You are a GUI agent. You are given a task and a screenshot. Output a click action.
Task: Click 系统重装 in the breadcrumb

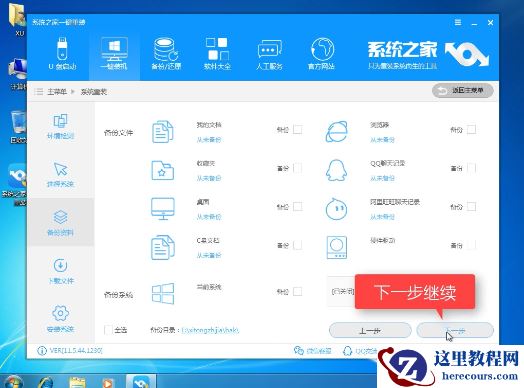[x=94, y=92]
